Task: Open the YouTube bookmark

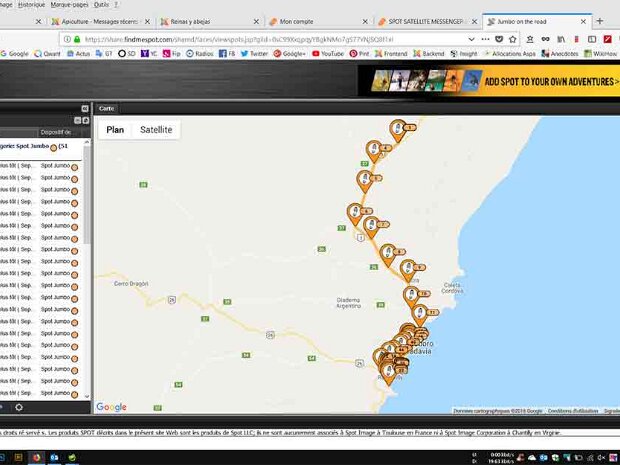Action: tap(328, 53)
